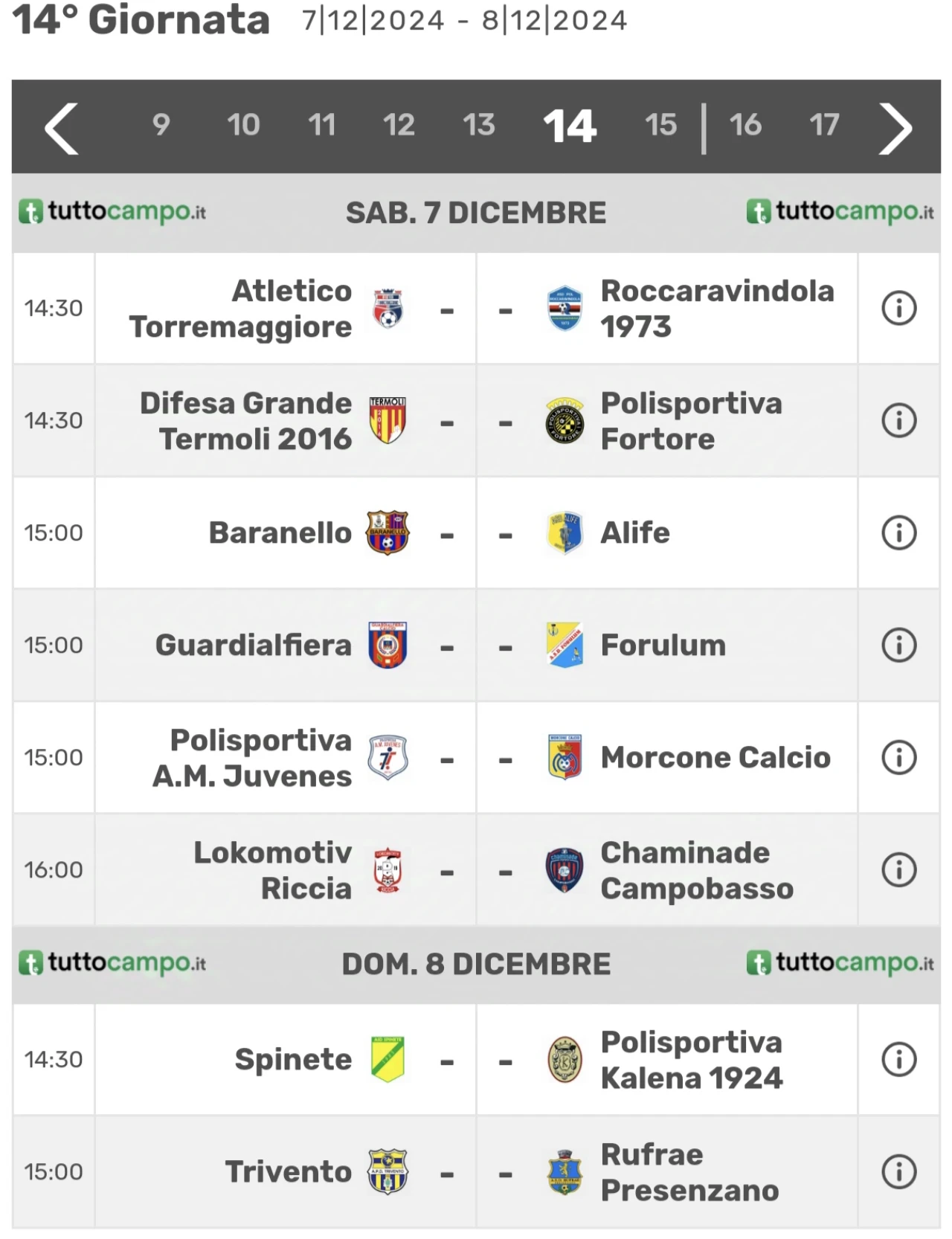Click the Spinete team crest
952x1239 pixels.
point(387,1059)
